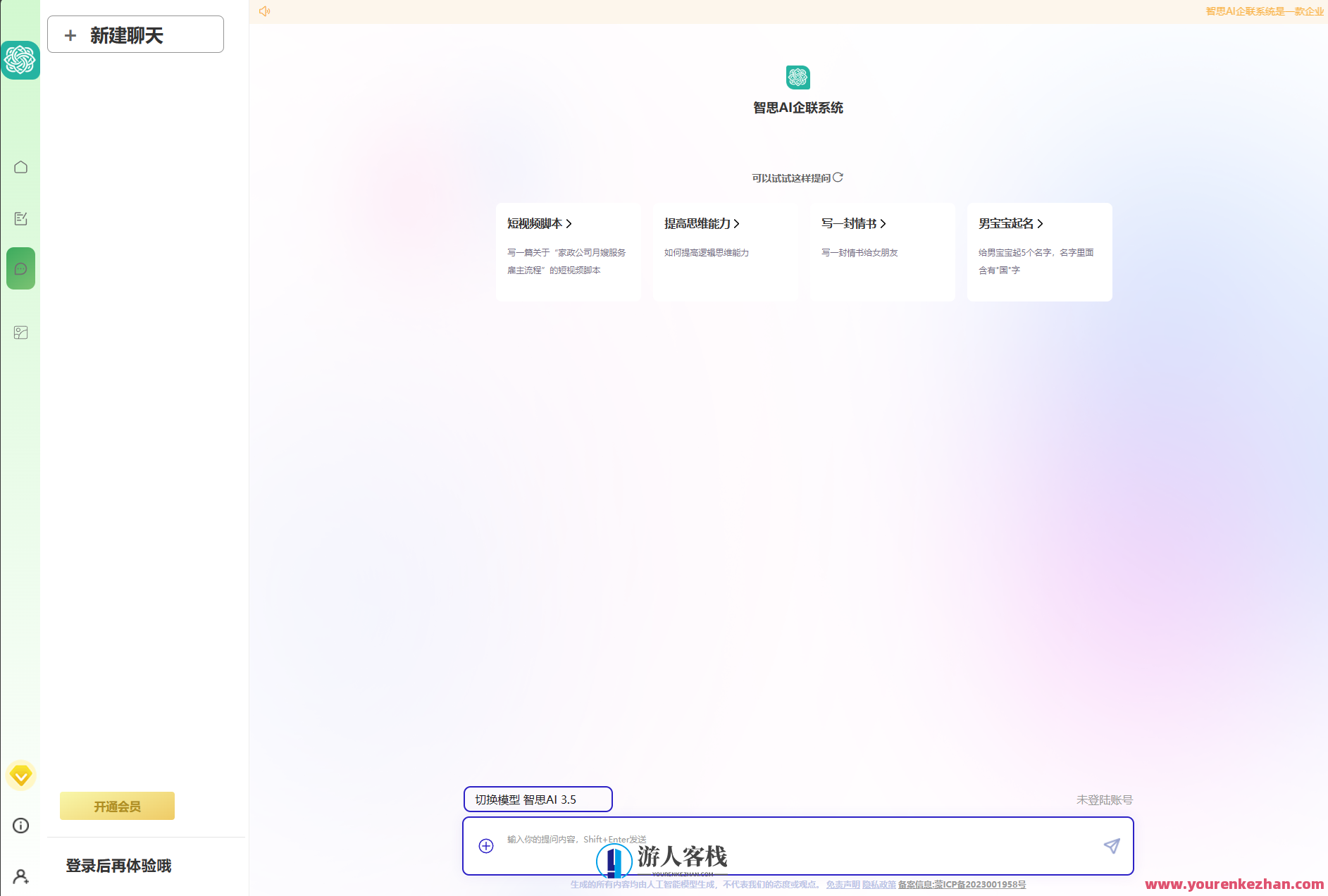Open the image tool icon in the sidebar
Image resolution: width=1328 pixels, height=896 pixels.
click(x=20, y=332)
